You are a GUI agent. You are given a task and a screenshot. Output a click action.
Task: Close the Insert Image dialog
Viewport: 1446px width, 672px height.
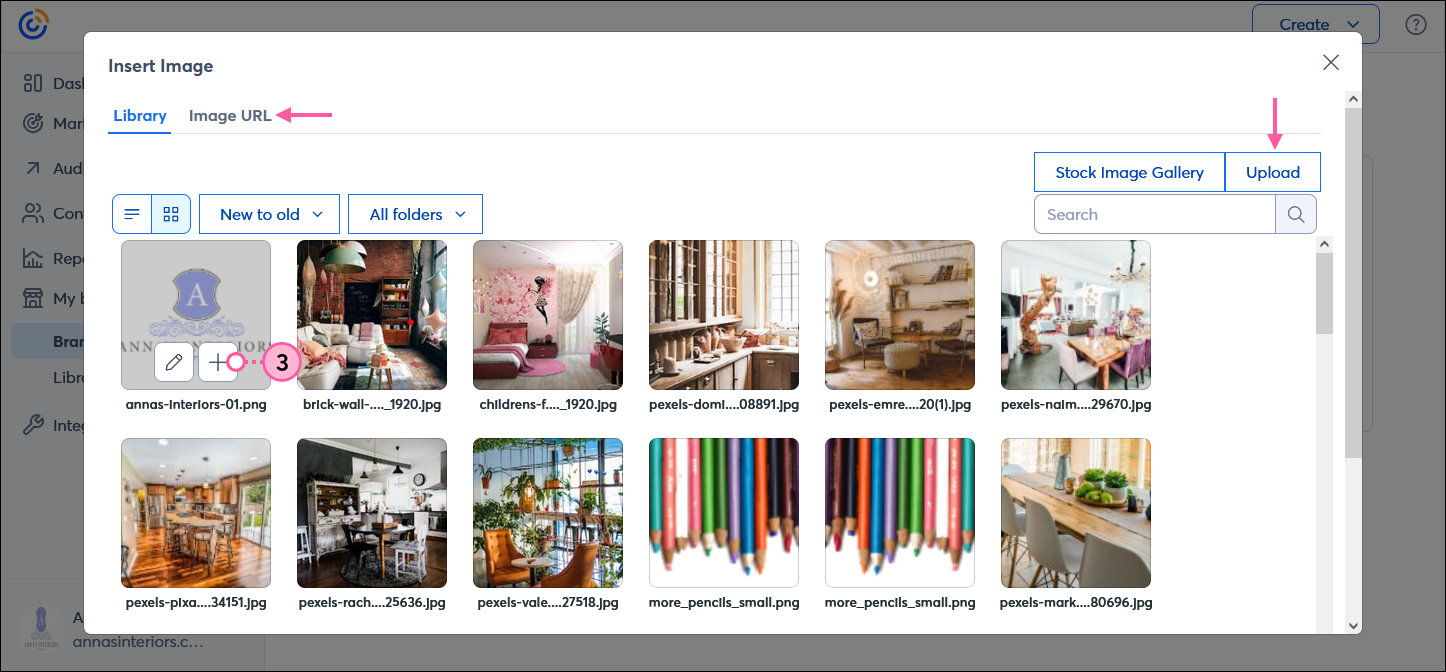click(1331, 62)
